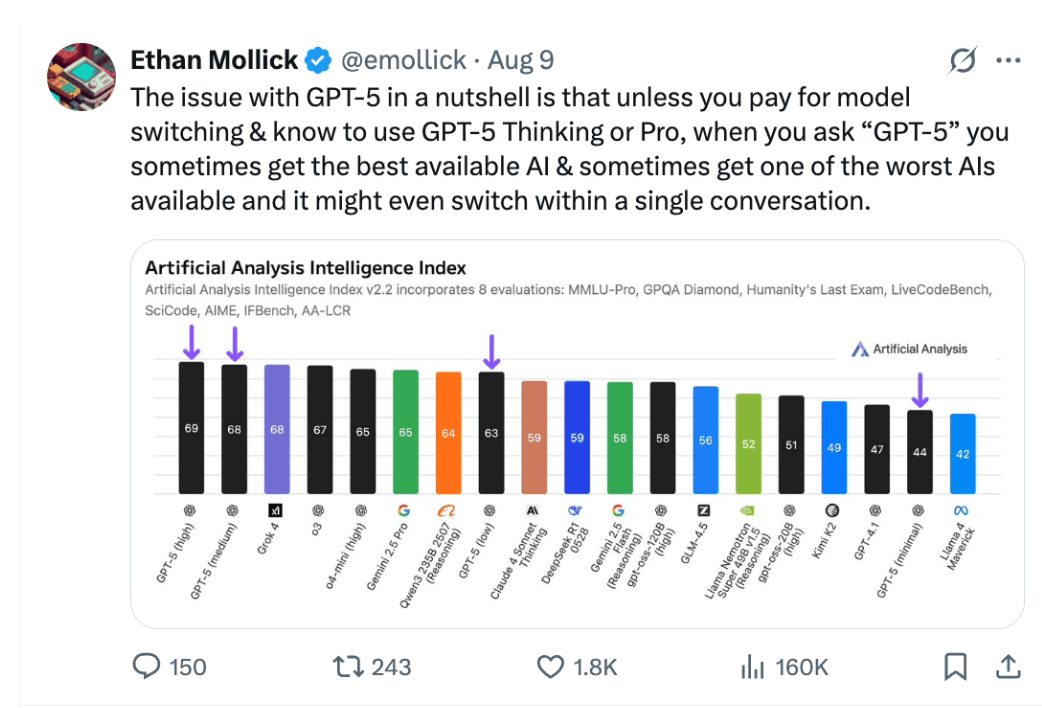Click the Artificial Analysis logo in chart
Image resolution: width=1042 pixels, height=708 pixels.
click(x=909, y=349)
